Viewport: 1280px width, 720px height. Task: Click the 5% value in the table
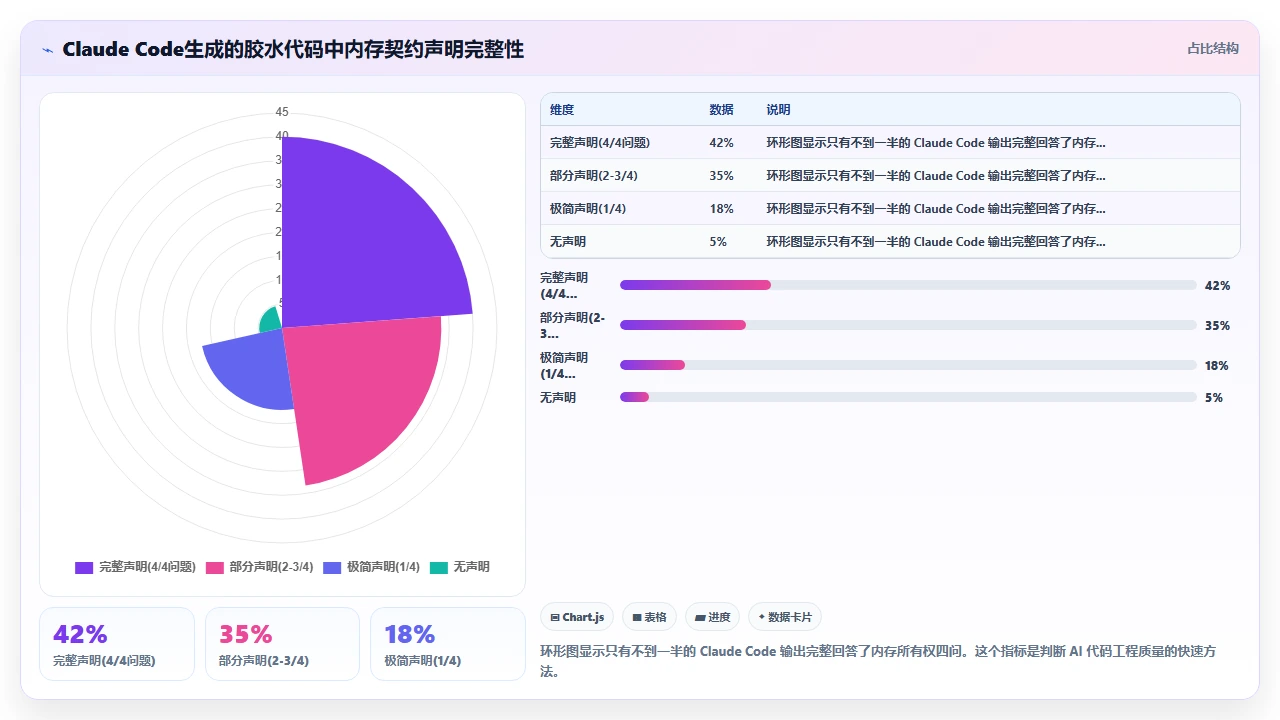pyautogui.click(x=718, y=242)
